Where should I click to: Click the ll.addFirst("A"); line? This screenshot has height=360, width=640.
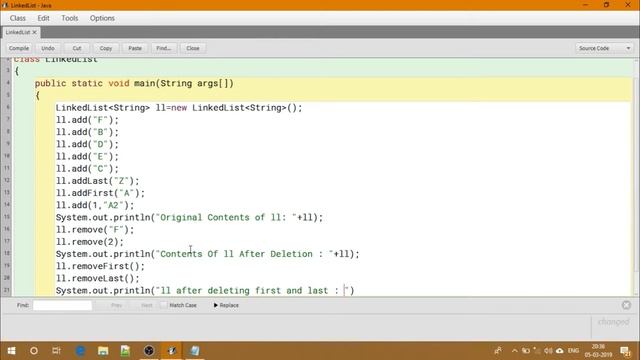100,193
